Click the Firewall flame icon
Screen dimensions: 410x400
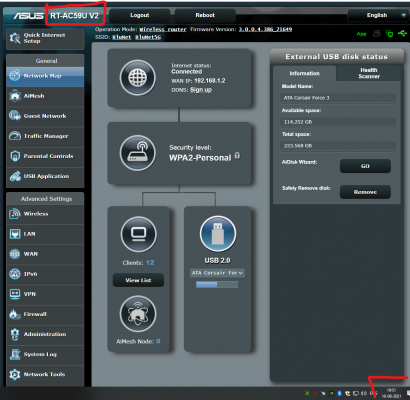[15, 314]
